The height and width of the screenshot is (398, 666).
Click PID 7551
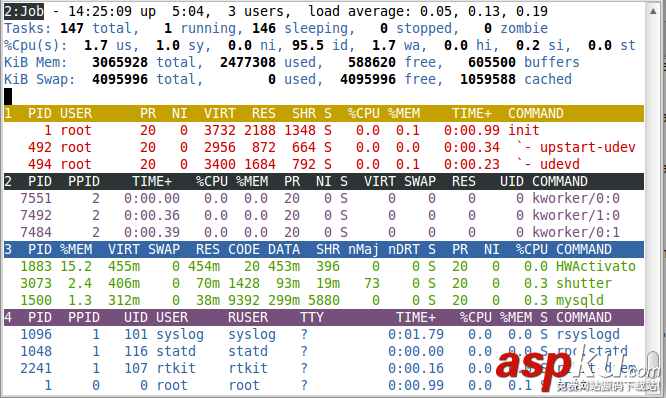[36, 198]
